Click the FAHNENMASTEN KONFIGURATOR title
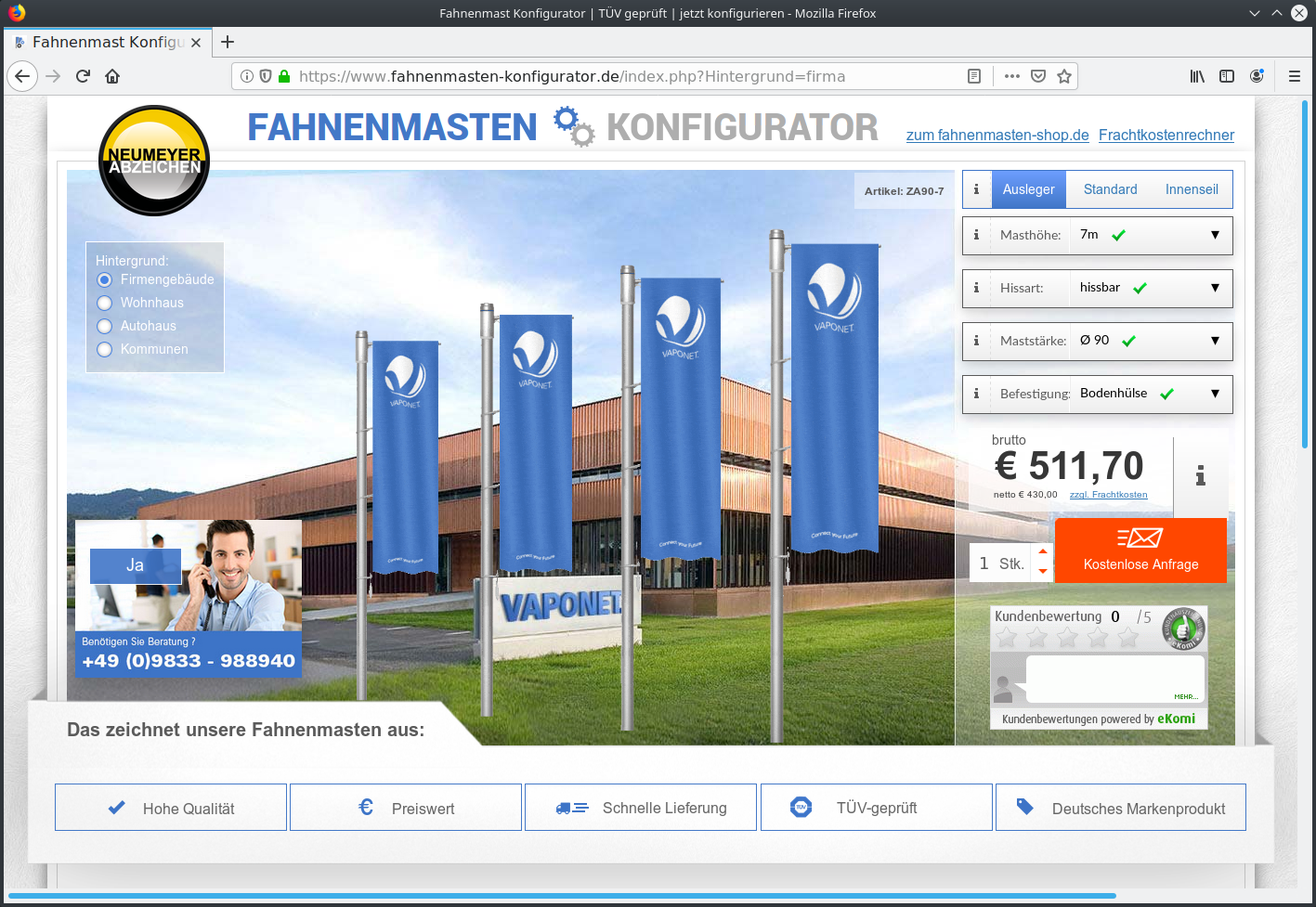The width and height of the screenshot is (1316, 907). (x=563, y=127)
